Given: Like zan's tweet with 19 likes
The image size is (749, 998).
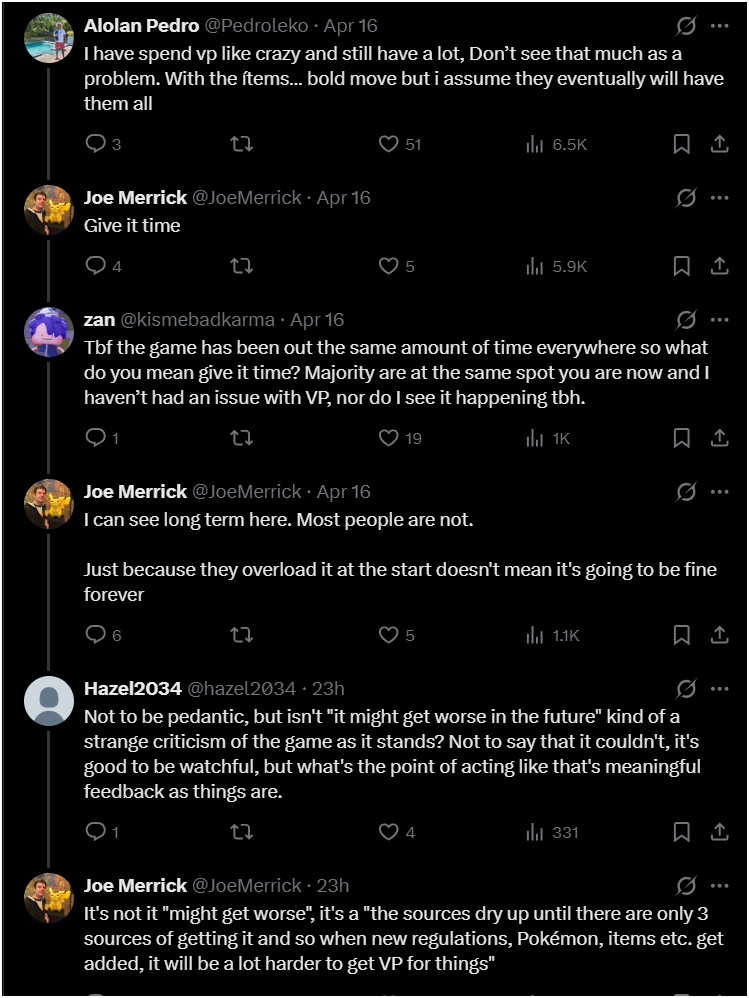Looking at the screenshot, I should click(389, 437).
